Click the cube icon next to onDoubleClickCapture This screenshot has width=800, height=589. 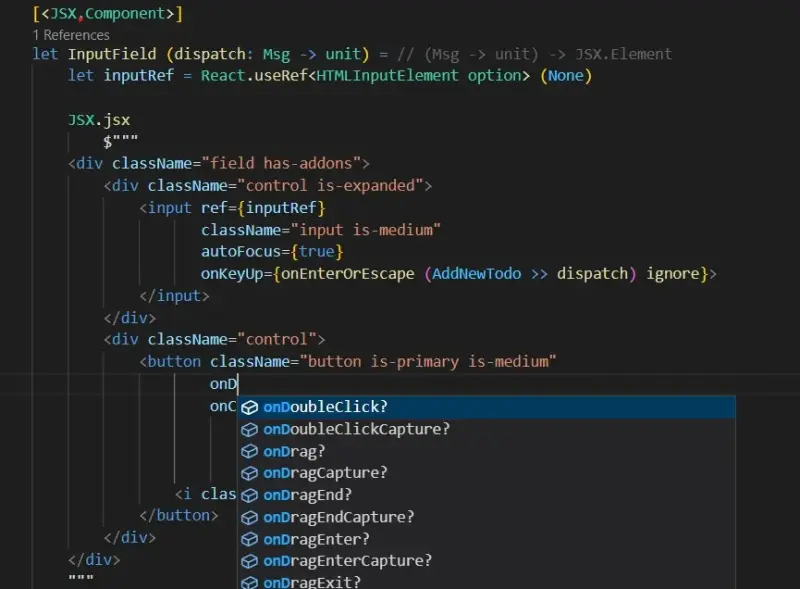tap(250, 429)
